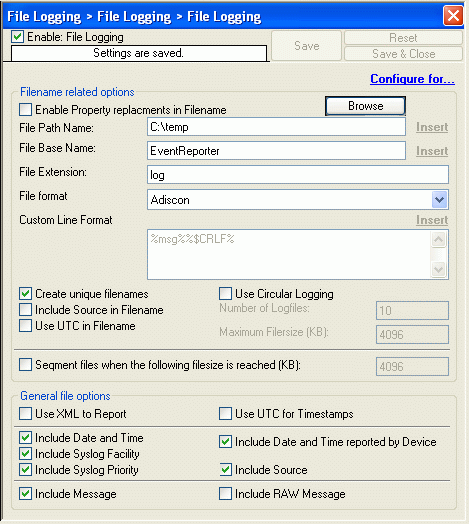The height and width of the screenshot is (524, 469).
Task: Click into the File Extension field
Action: 298,175
